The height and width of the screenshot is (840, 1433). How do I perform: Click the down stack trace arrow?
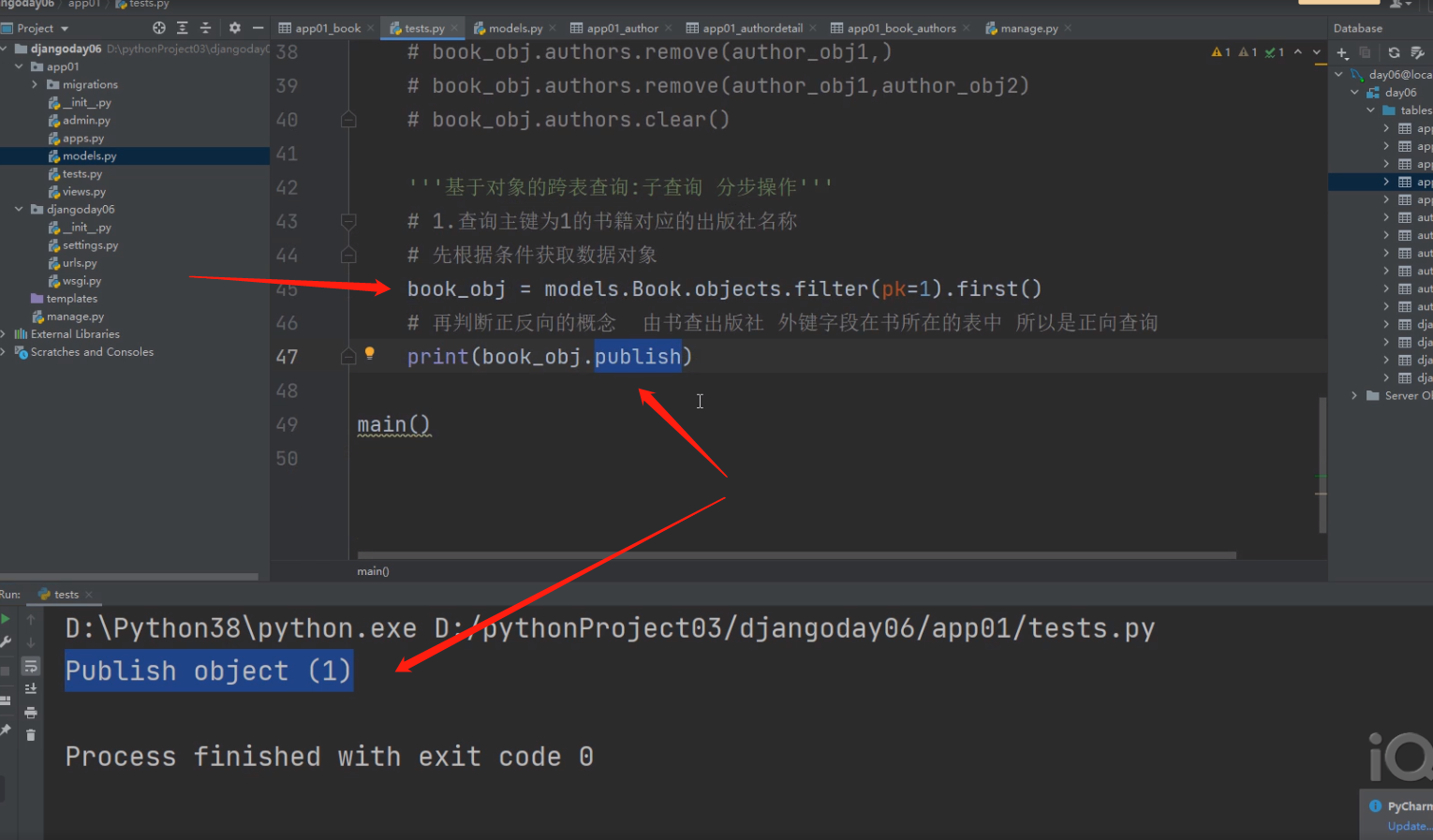pyautogui.click(x=31, y=642)
